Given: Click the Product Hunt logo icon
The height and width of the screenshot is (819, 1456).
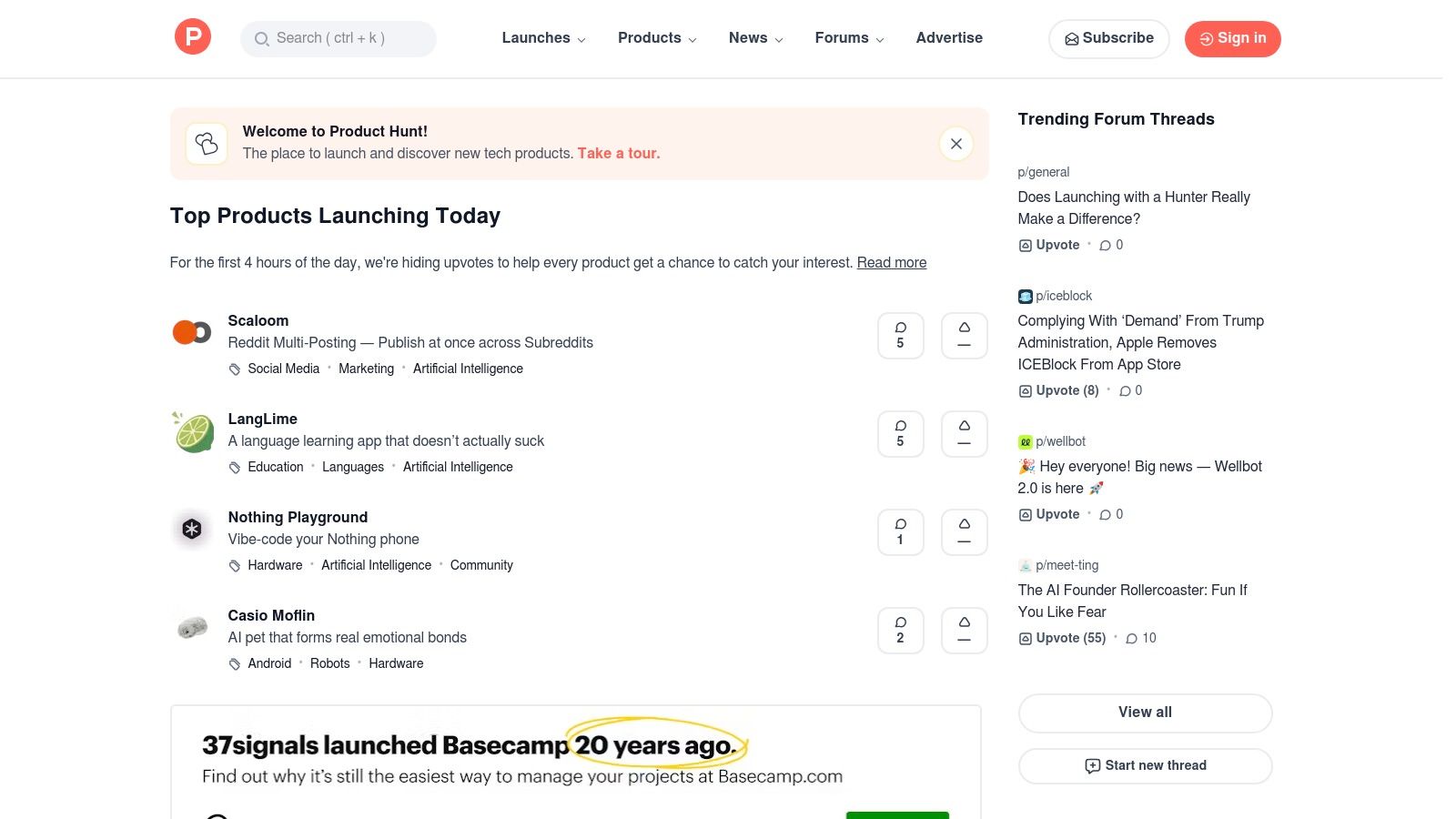Looking at the screenshot, I should 193,37.
